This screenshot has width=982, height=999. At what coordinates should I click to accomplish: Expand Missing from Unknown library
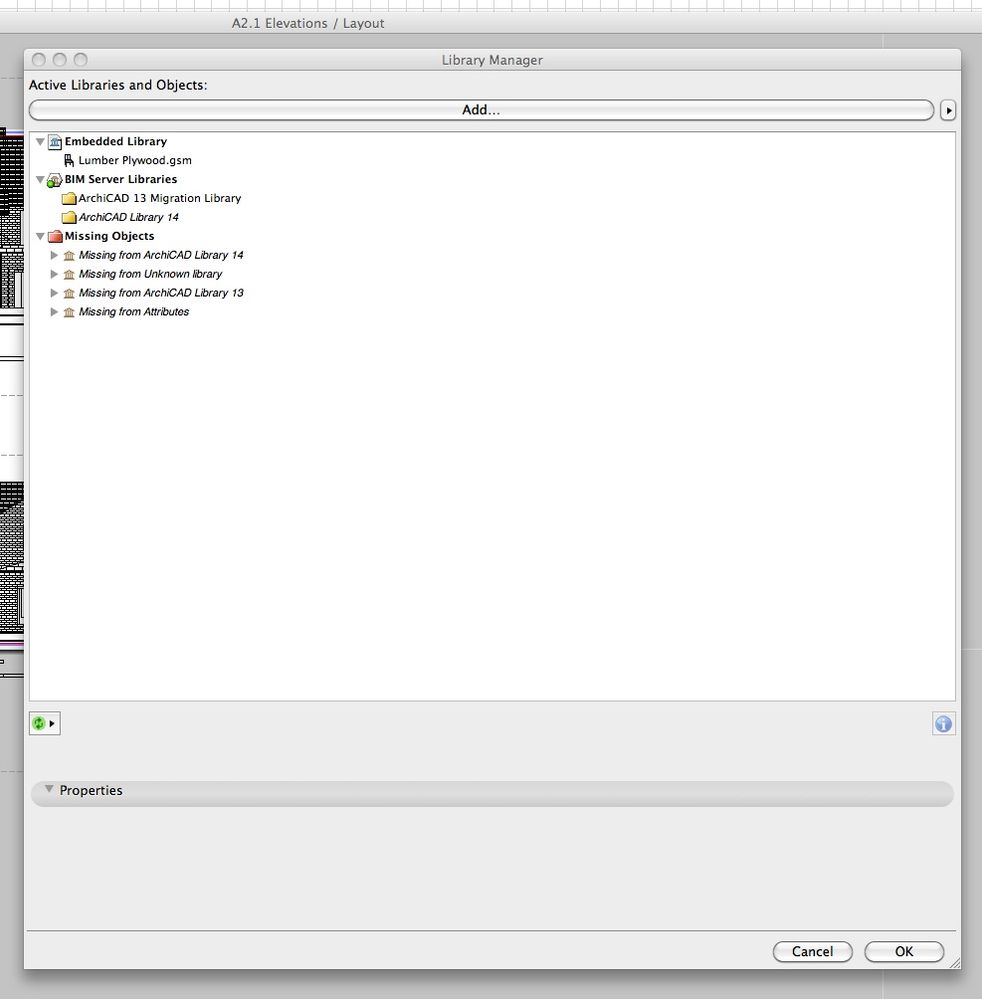(x=54, y=274)
